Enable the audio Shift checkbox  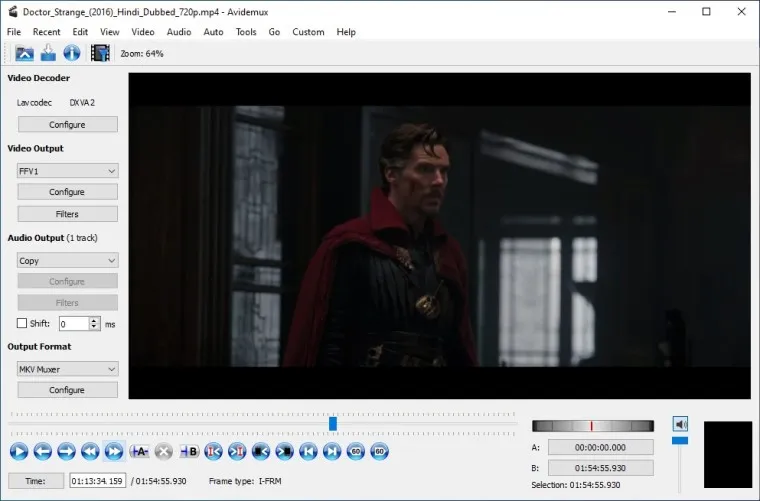click(22, 323)
